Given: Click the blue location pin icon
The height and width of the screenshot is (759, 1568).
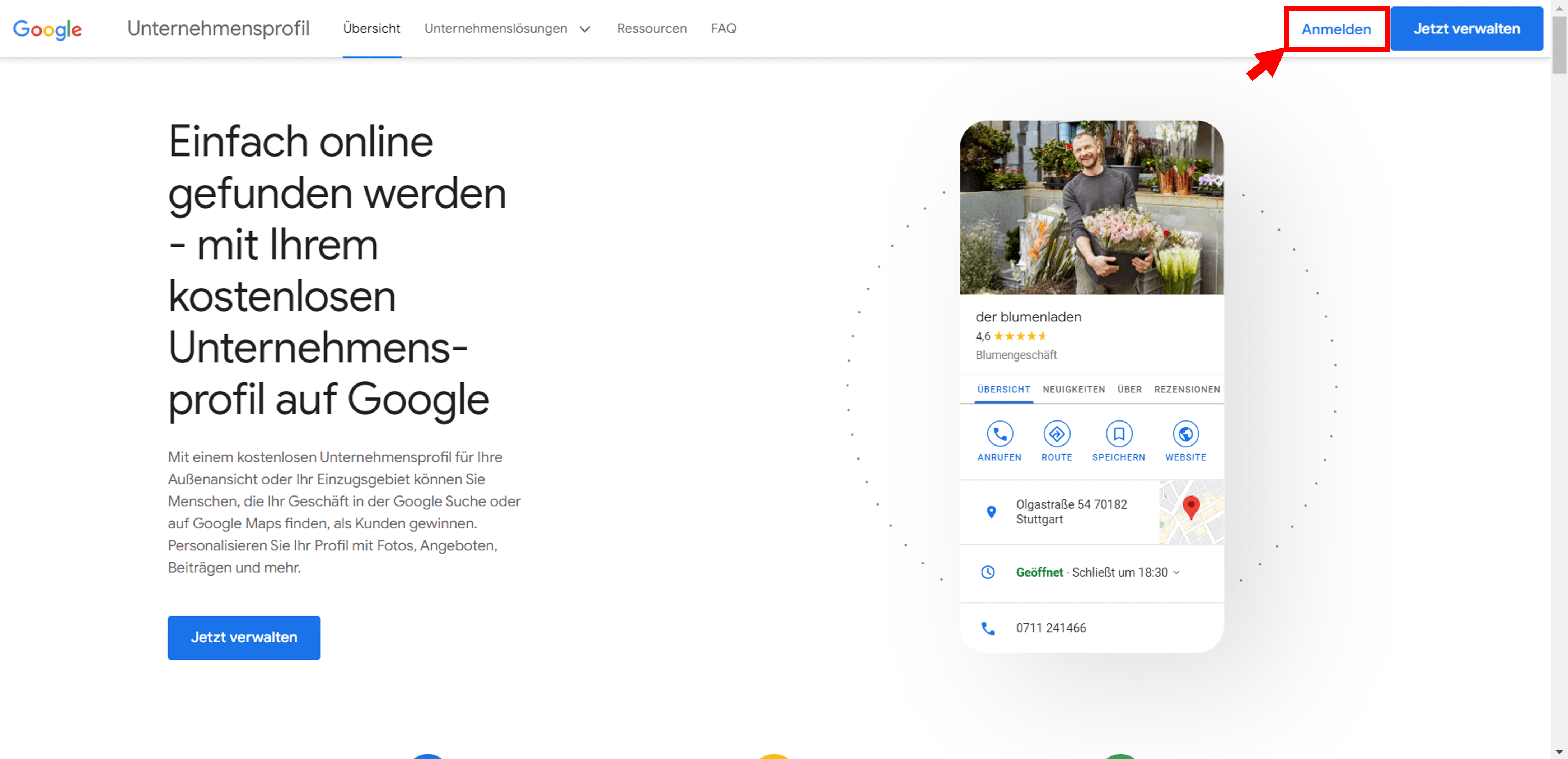Looking at the screenshot, I should click(991, 512).
